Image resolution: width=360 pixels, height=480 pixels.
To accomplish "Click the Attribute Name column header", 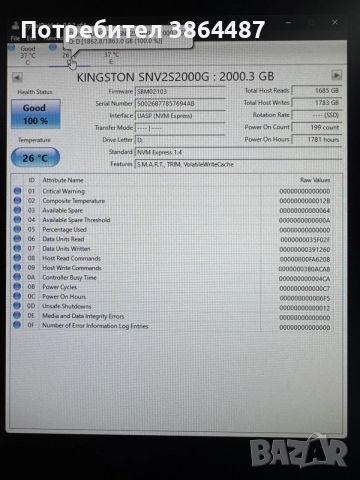I will 63,180.
